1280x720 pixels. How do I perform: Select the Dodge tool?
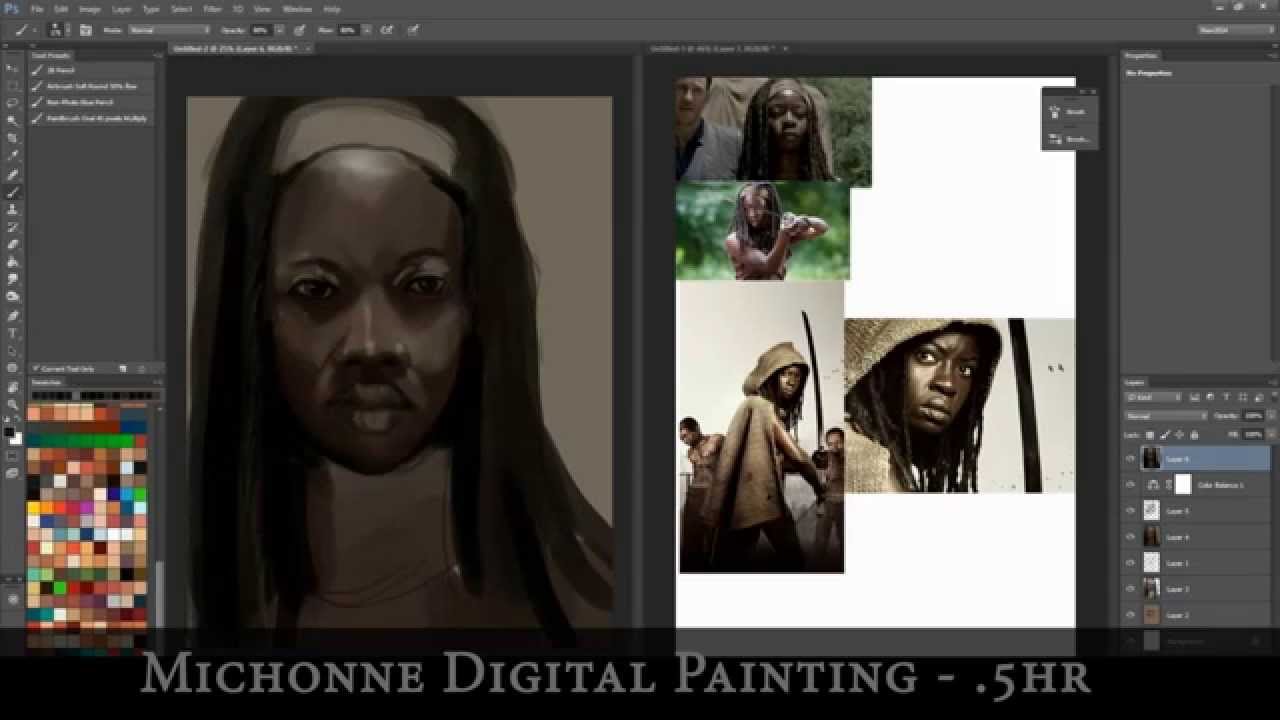click(x=13, y=297)
